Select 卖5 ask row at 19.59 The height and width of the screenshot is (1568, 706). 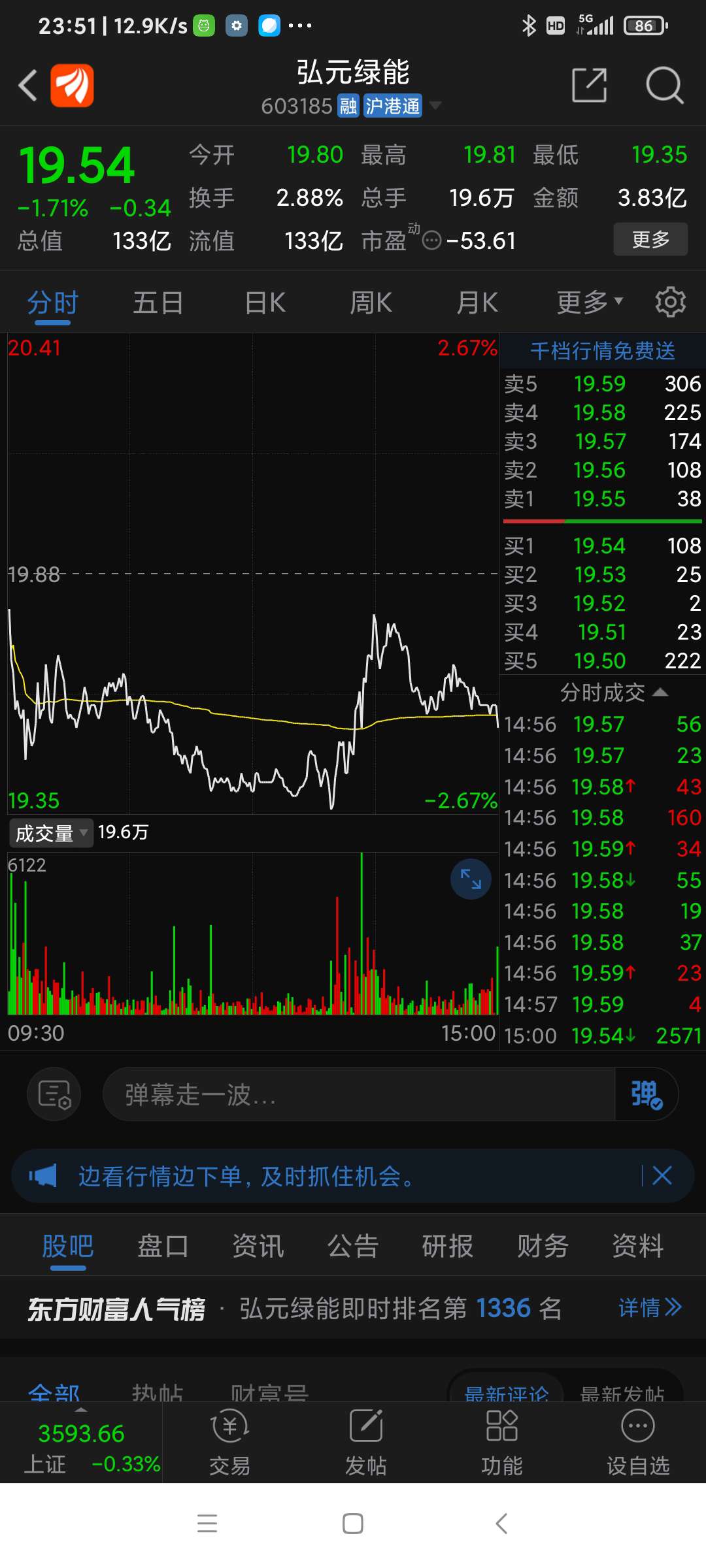coord(602,384)
